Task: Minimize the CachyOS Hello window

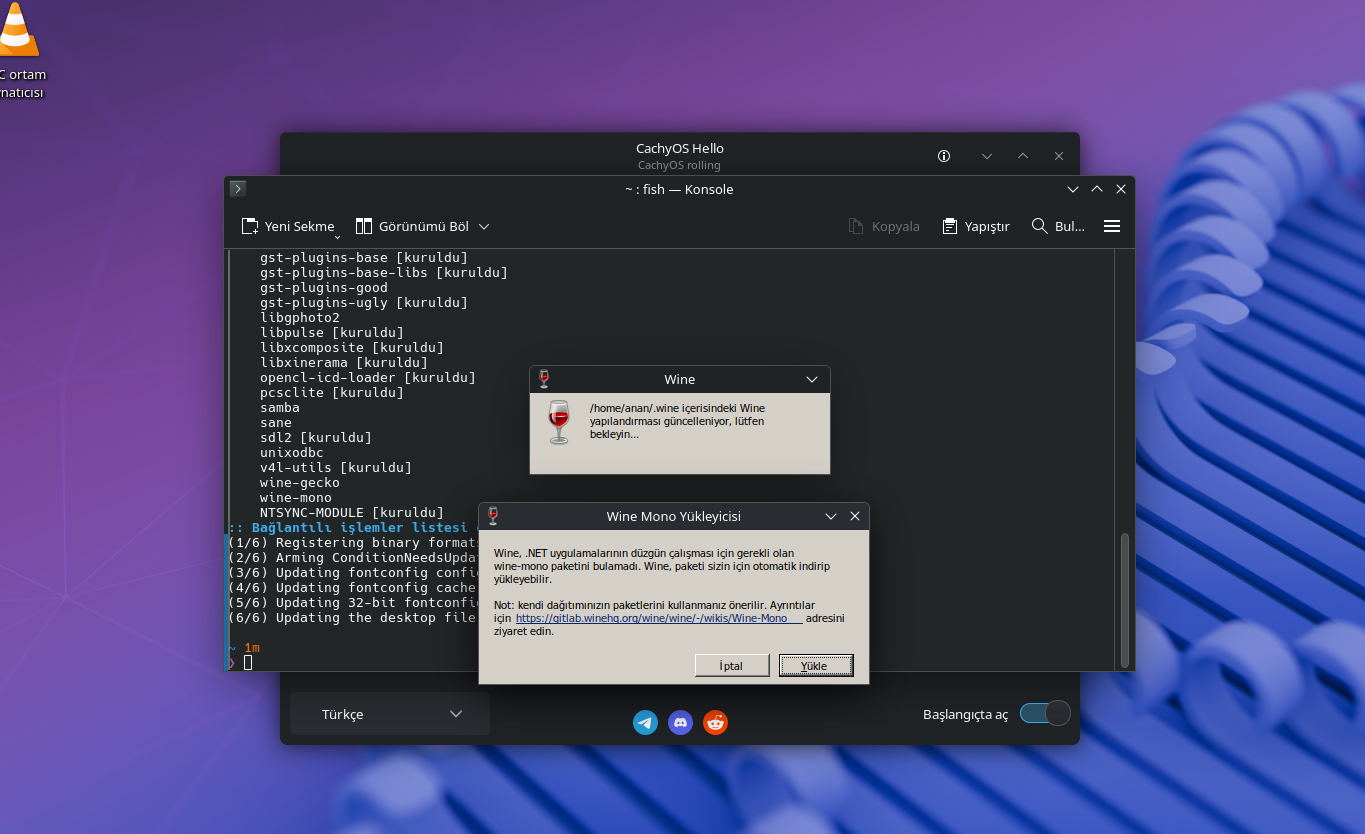Action: (x=987, y=156)
